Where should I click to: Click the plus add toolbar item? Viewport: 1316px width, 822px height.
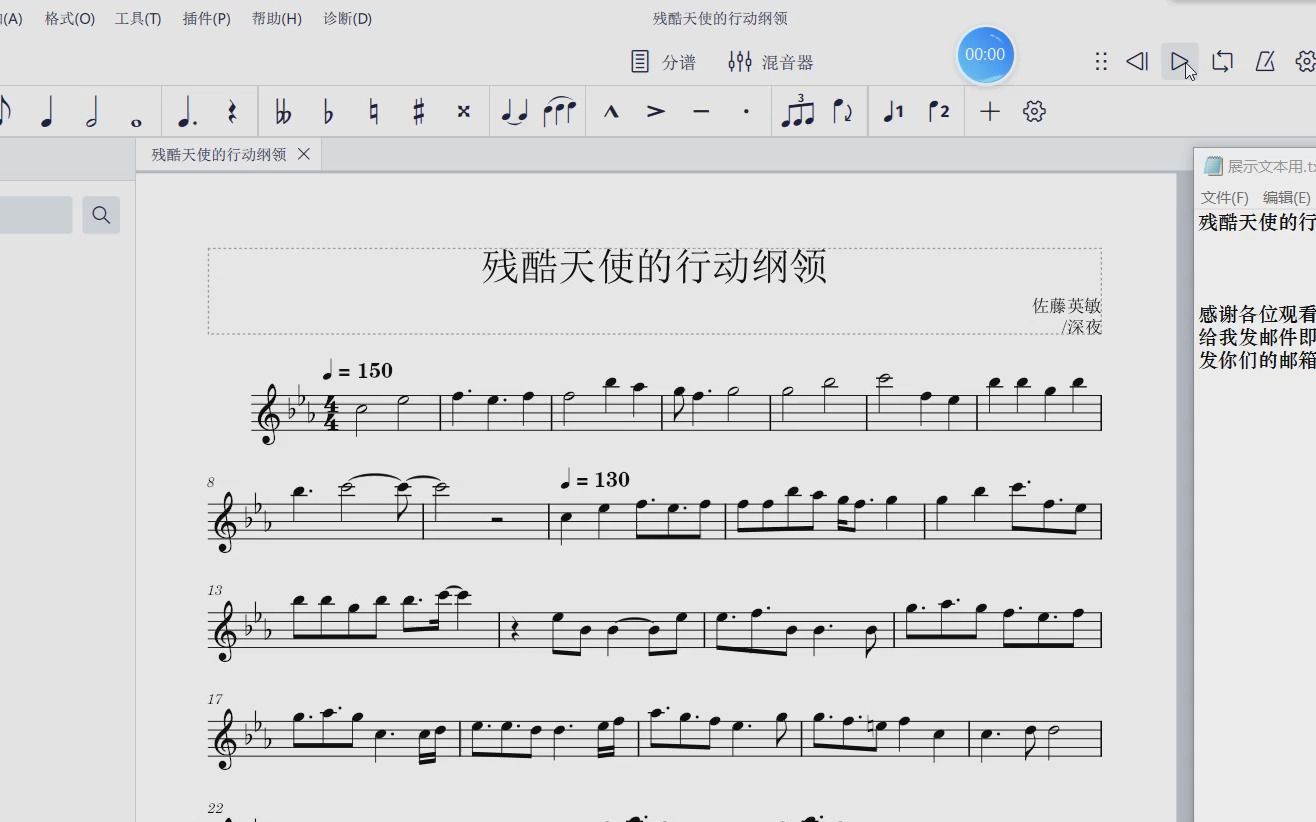[x=990, y=112]
